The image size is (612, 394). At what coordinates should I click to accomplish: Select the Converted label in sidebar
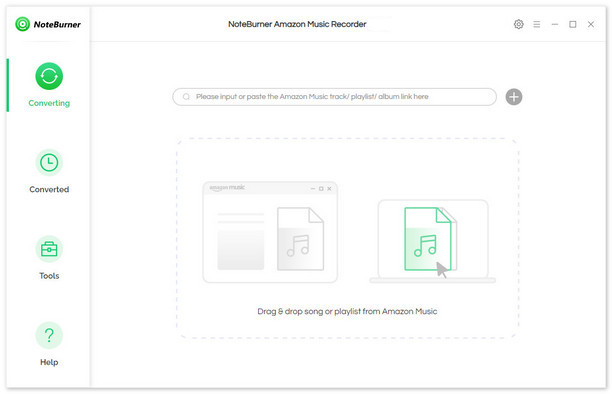[x=49, y=189]
